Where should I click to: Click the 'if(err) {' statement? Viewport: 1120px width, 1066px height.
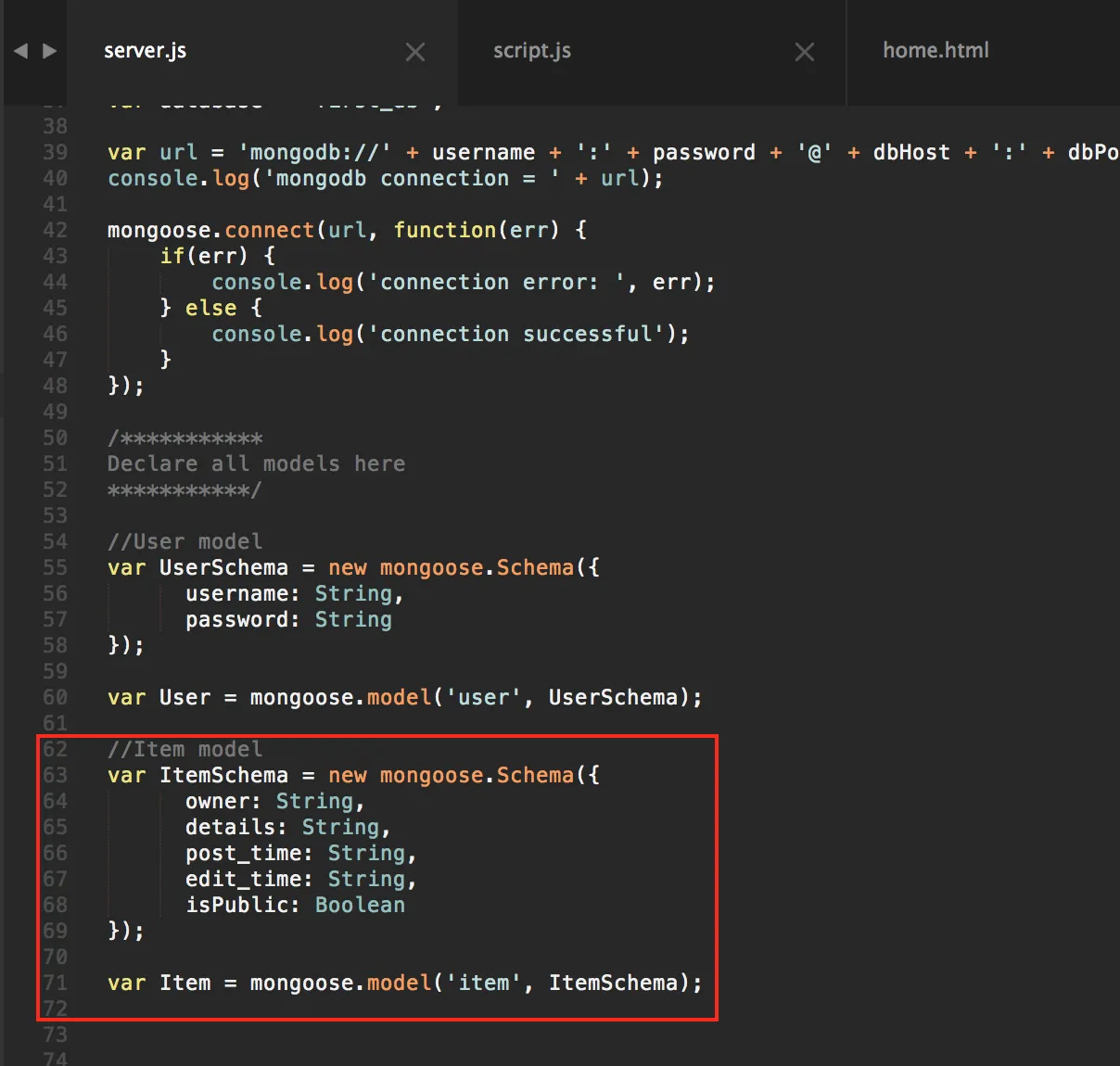coord(217,256)
